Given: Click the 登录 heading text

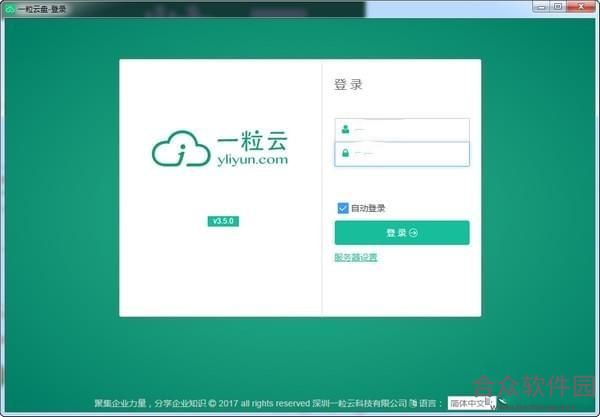Looking at the screenshot, I should pyautogui.click(x=348, y=85).
